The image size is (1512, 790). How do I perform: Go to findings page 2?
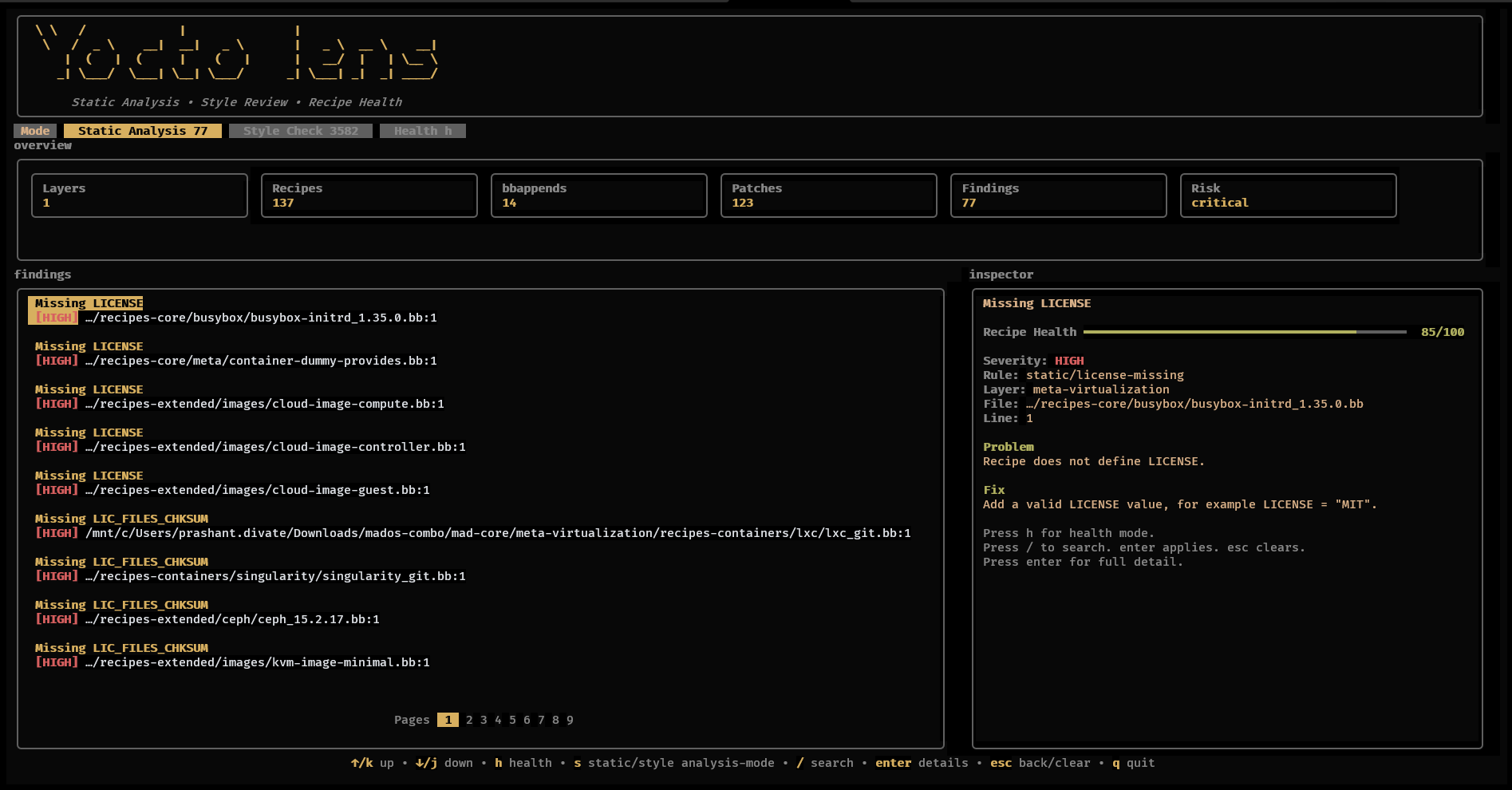click(469, 720)
